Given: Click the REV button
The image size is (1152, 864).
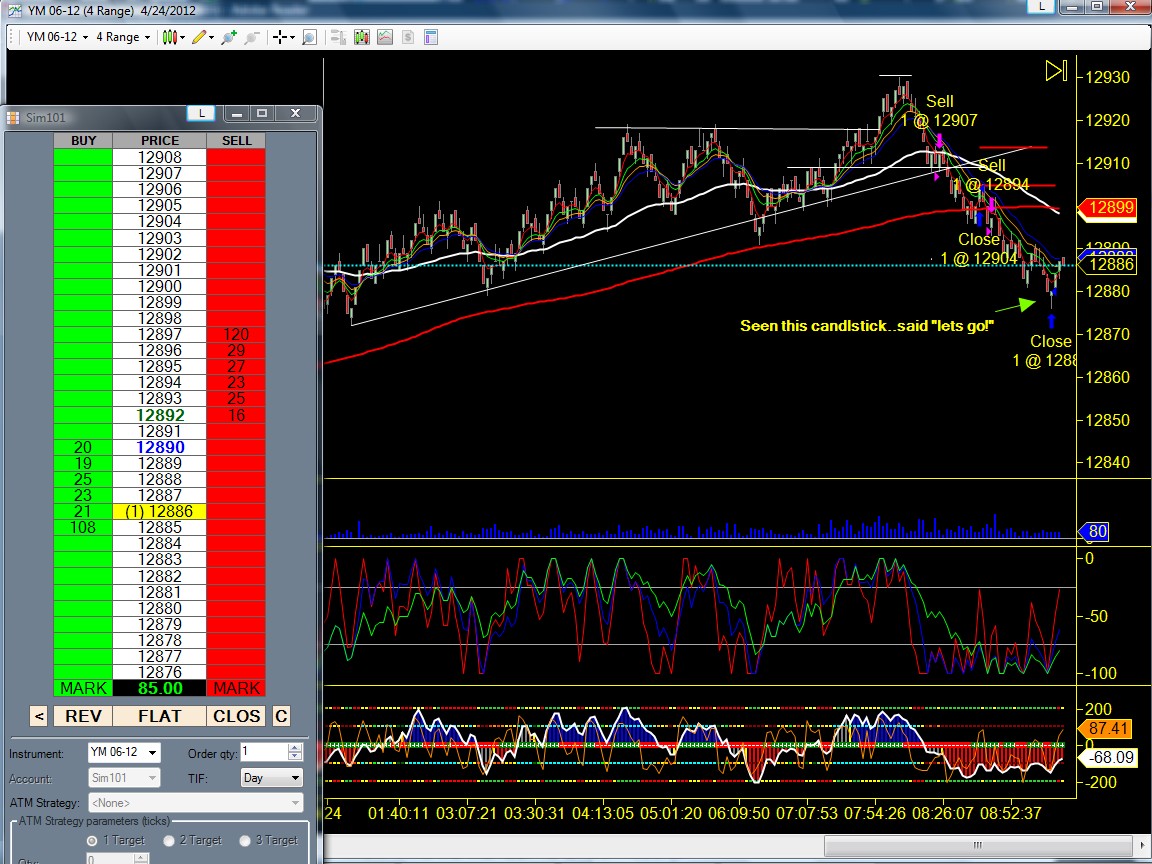Looking at the screenshot, I should (x=83, y=716).
